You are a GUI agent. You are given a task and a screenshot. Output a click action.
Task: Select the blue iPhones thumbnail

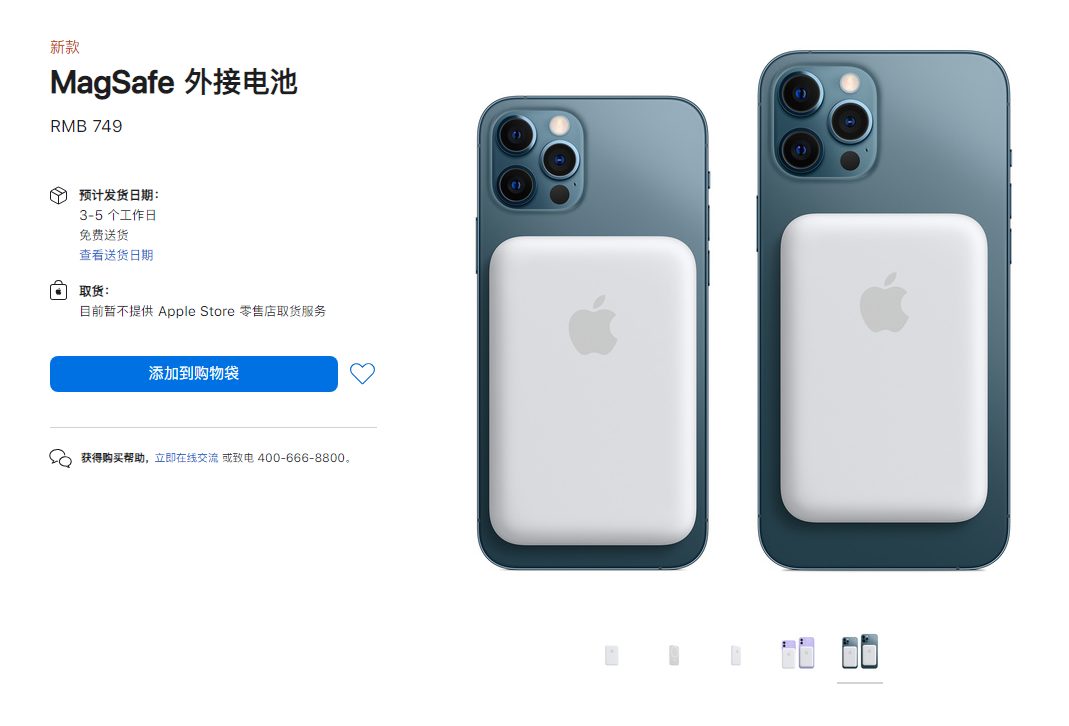point(860,652)
